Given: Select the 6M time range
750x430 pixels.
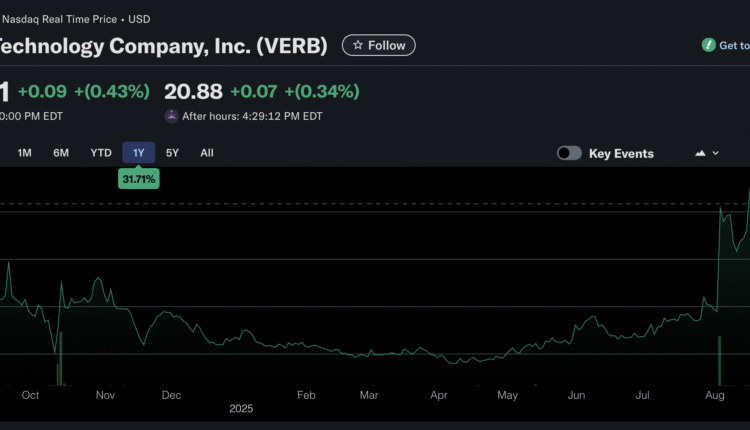Looking at the screenshot, I should tap(61, 153).
